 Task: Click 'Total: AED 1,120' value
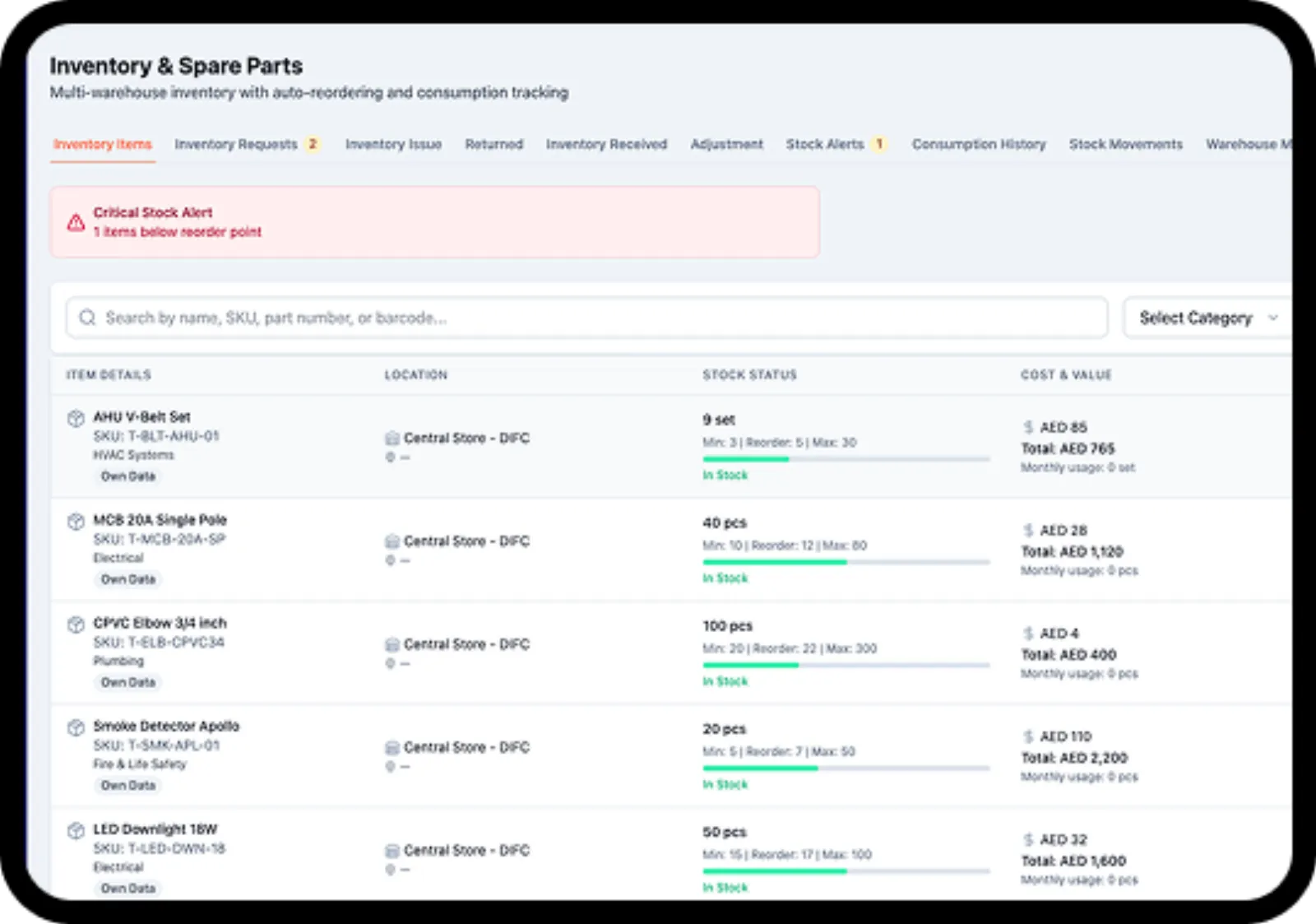click(1072, 552)
